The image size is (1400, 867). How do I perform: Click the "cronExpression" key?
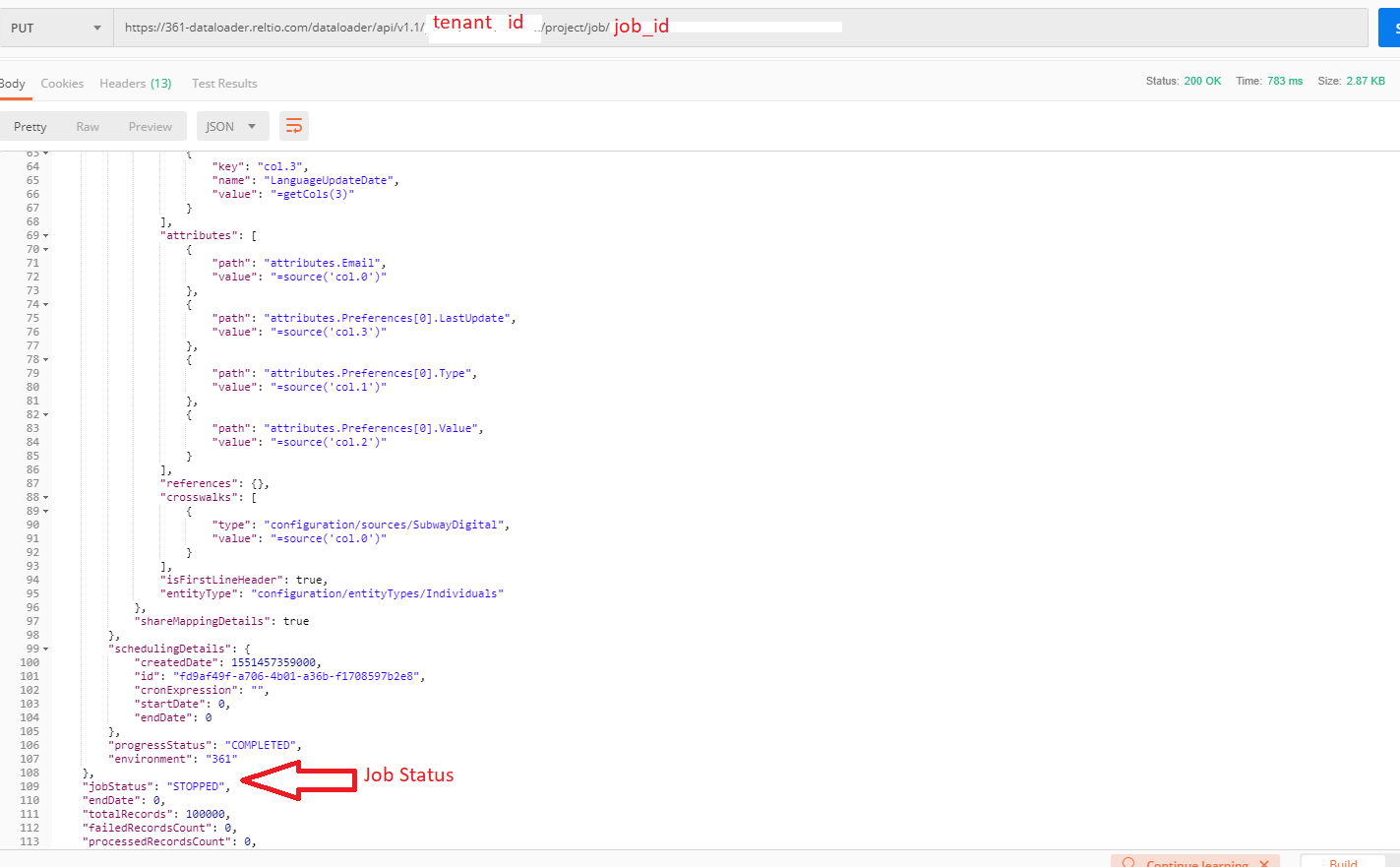[x=186, y=690]
